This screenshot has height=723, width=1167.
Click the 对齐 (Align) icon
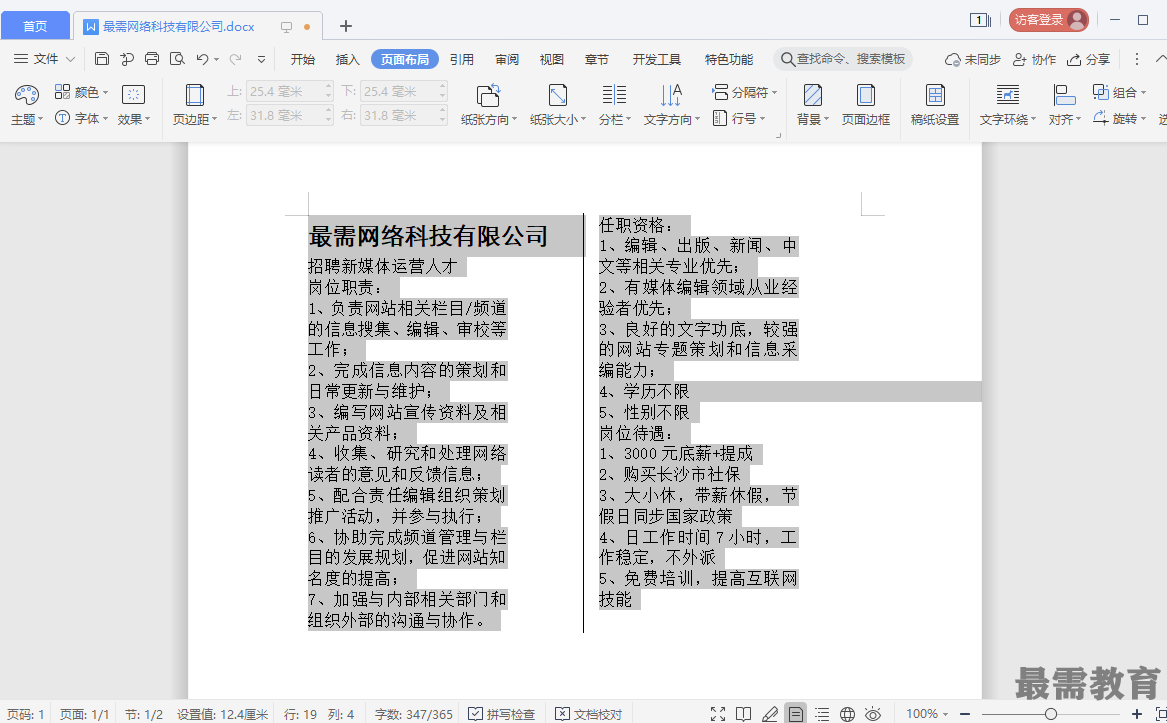click(1064, 95)
